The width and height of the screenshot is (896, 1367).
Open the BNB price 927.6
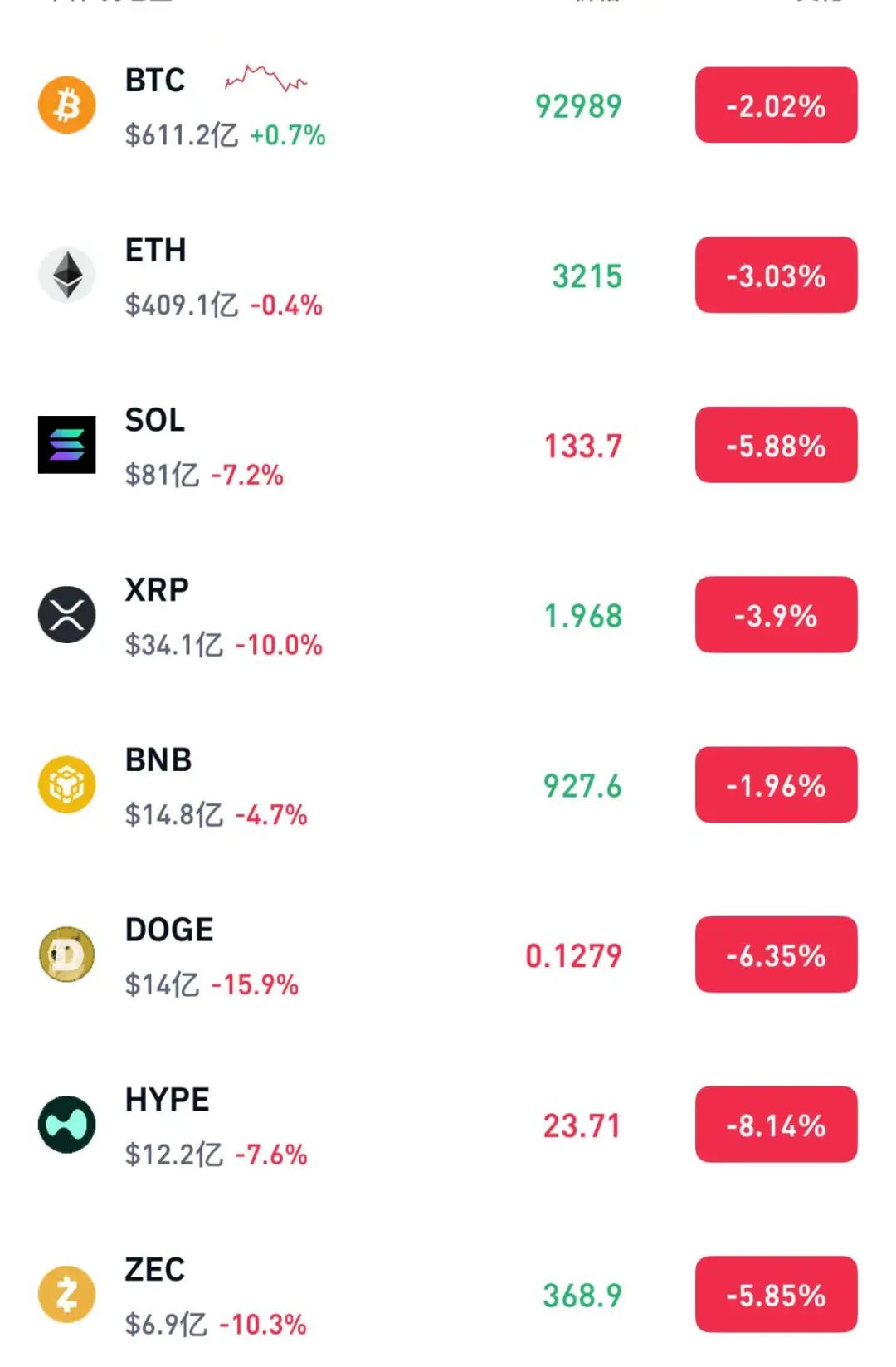pyautogui.click(x=582, y=786)
